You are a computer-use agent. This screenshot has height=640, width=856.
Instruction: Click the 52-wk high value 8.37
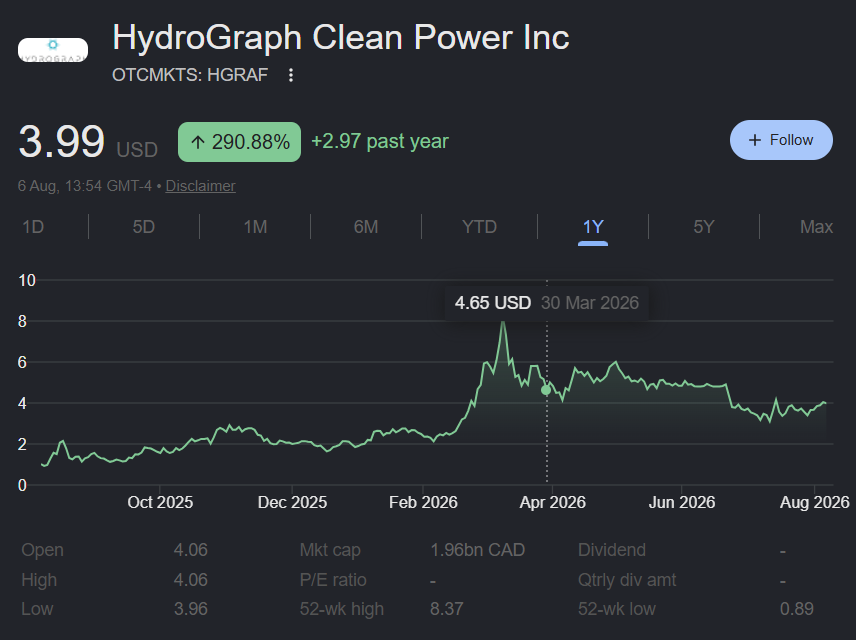(447, 609)
